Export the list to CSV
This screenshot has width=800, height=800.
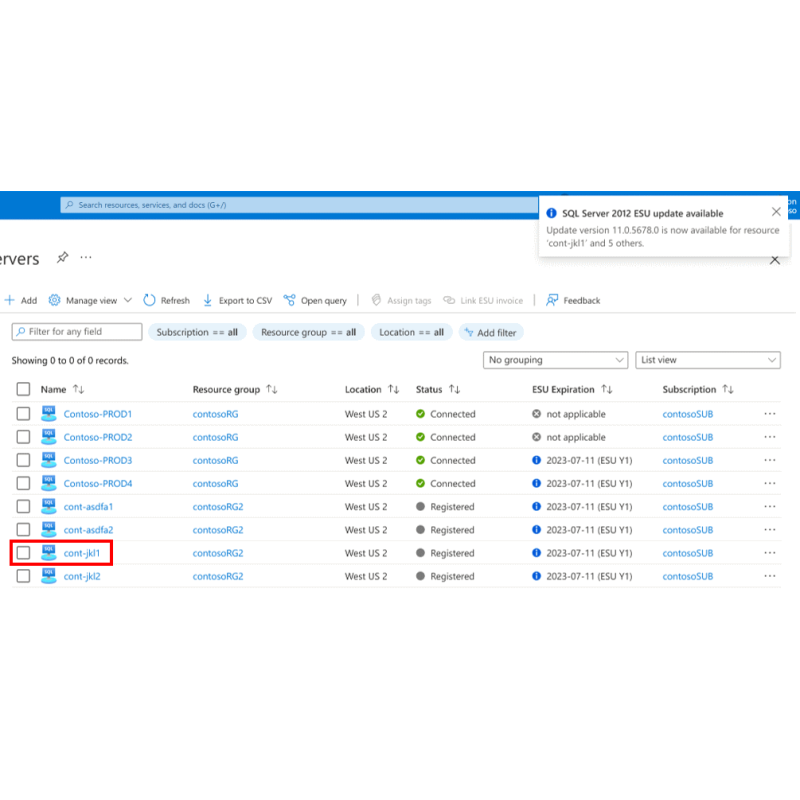(237, 301)
